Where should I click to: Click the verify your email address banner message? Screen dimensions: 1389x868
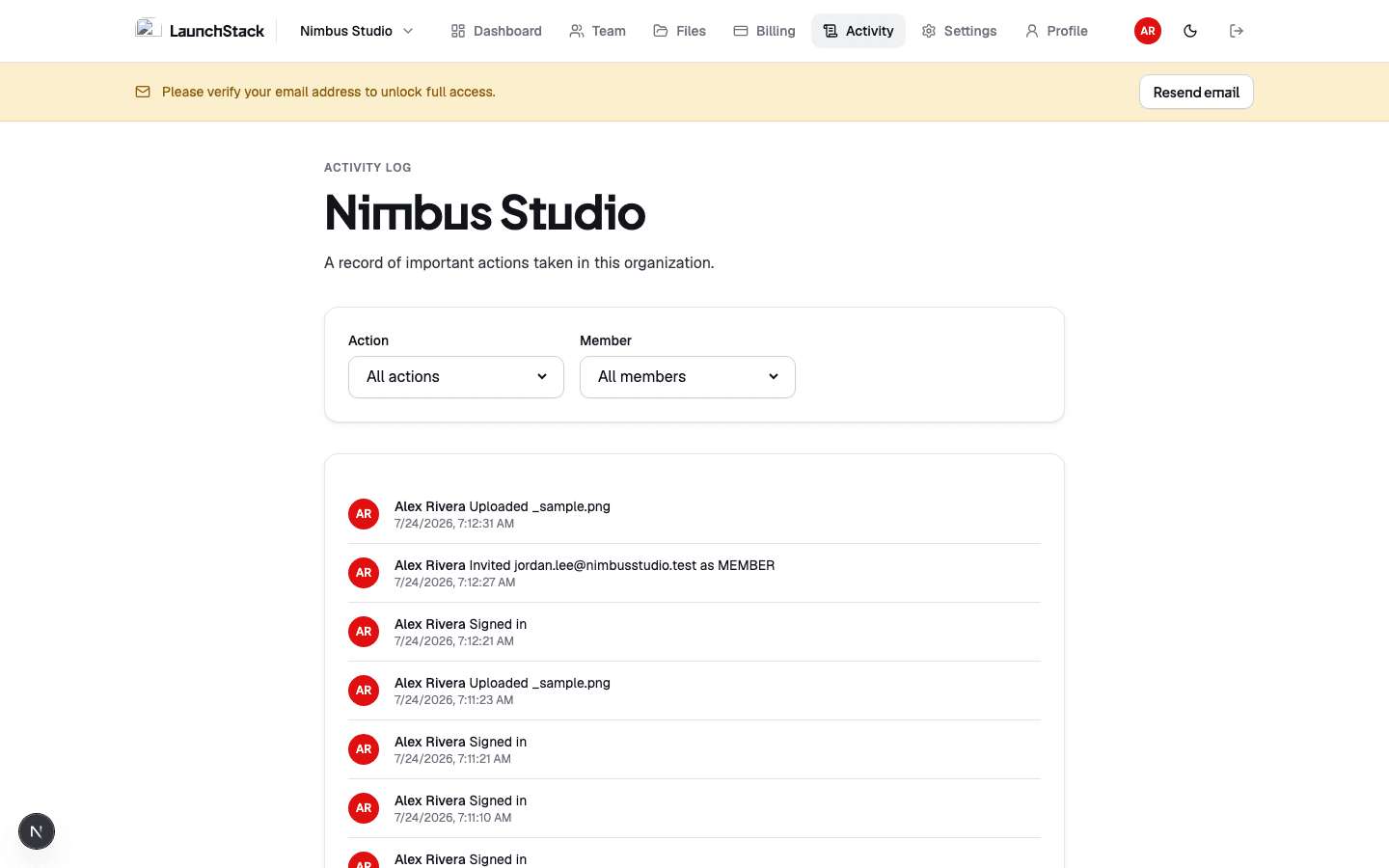329,92
